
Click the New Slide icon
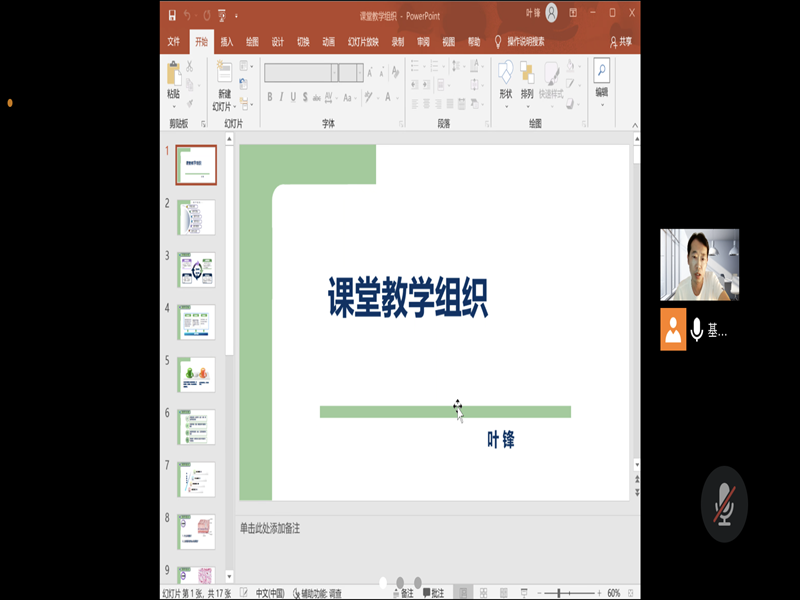pyautogui.click(x=223, y=73)
